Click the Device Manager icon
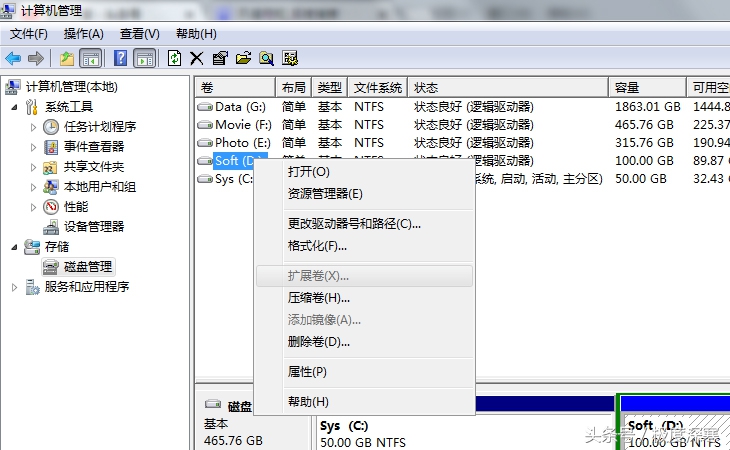Viewport: 730px width, 450px height. coord(51,227)
